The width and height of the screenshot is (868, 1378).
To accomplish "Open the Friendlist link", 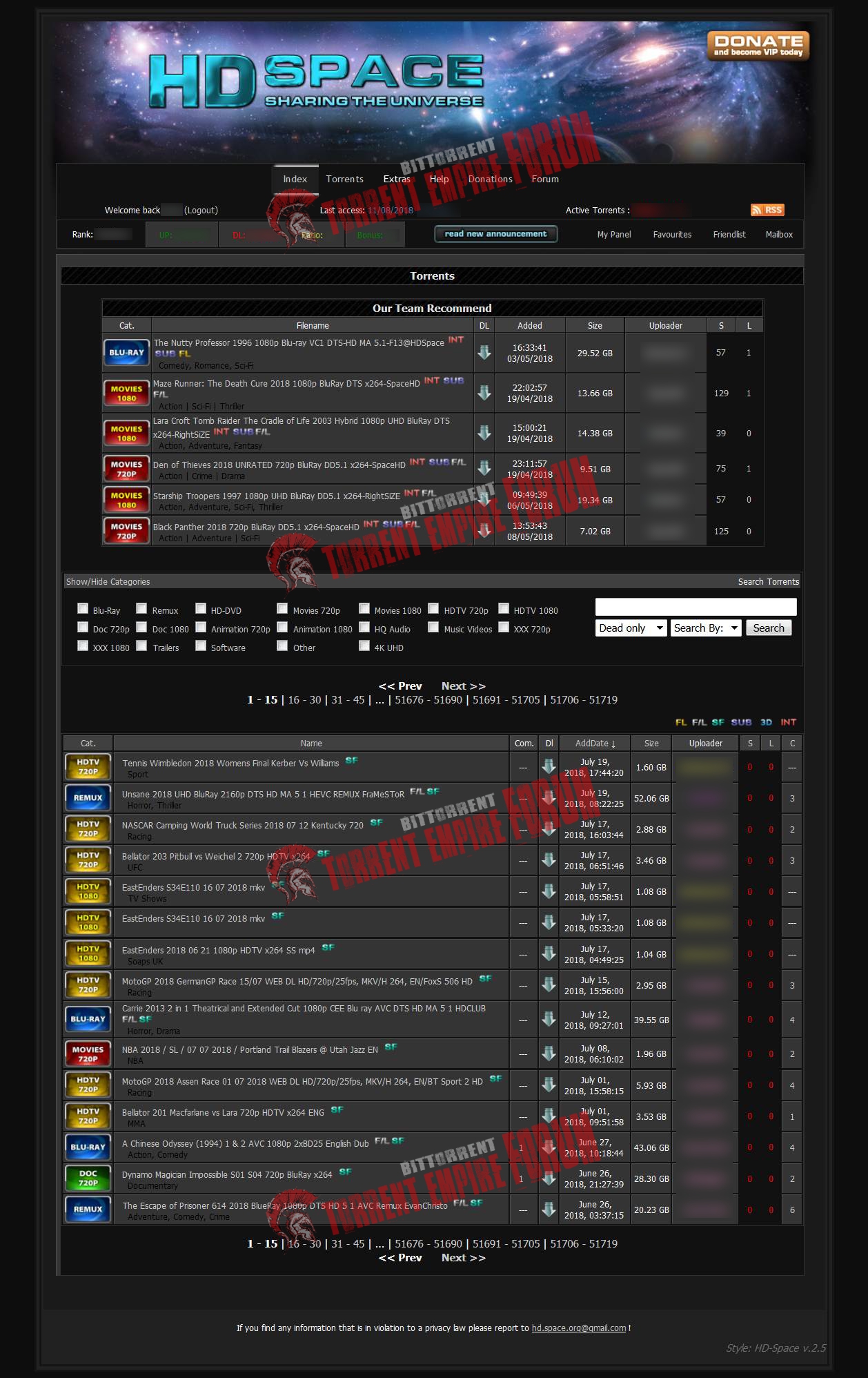I will click(x=729, y=234).
